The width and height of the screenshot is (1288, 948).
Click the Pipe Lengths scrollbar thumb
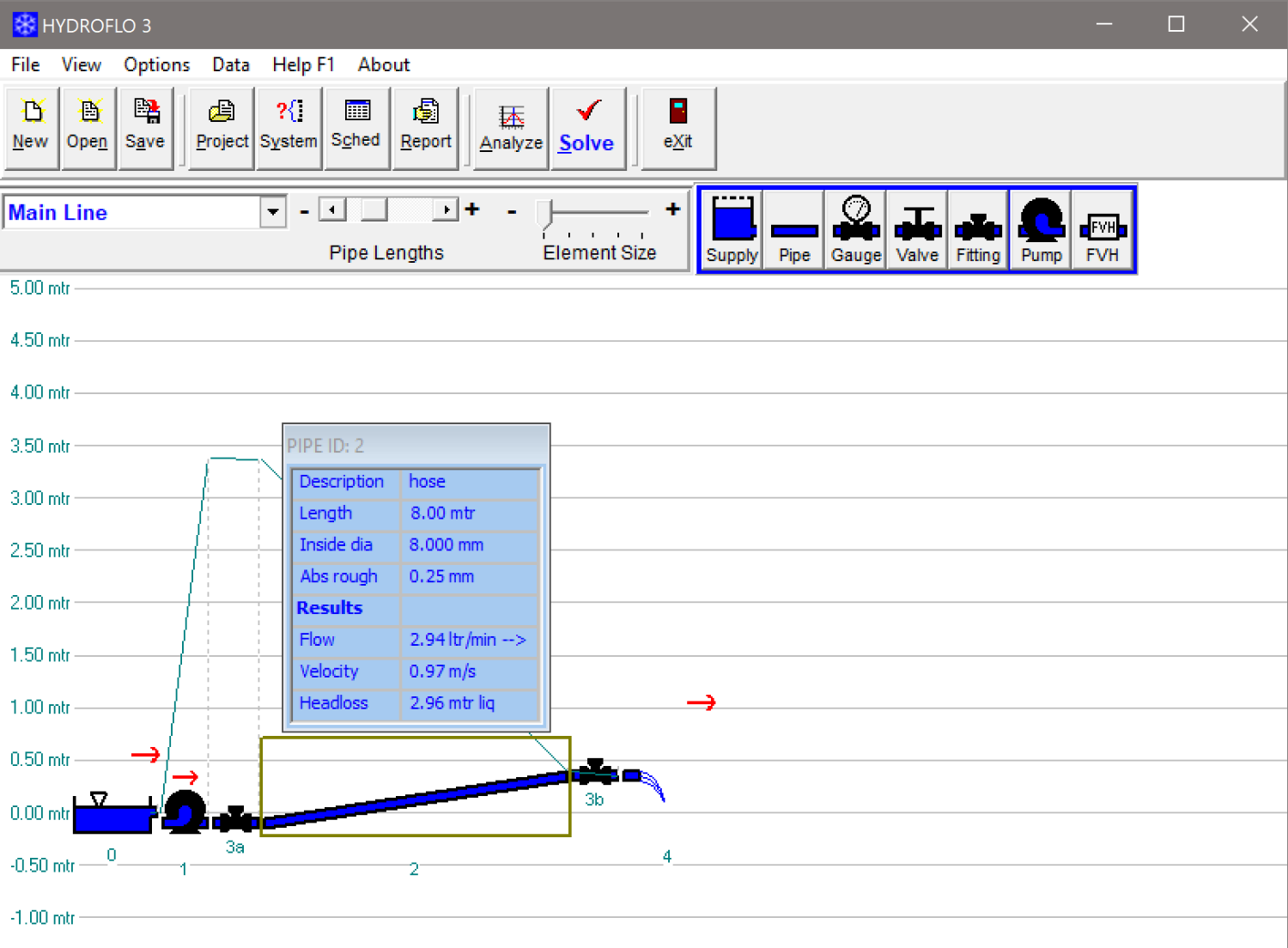pos(374,210)
